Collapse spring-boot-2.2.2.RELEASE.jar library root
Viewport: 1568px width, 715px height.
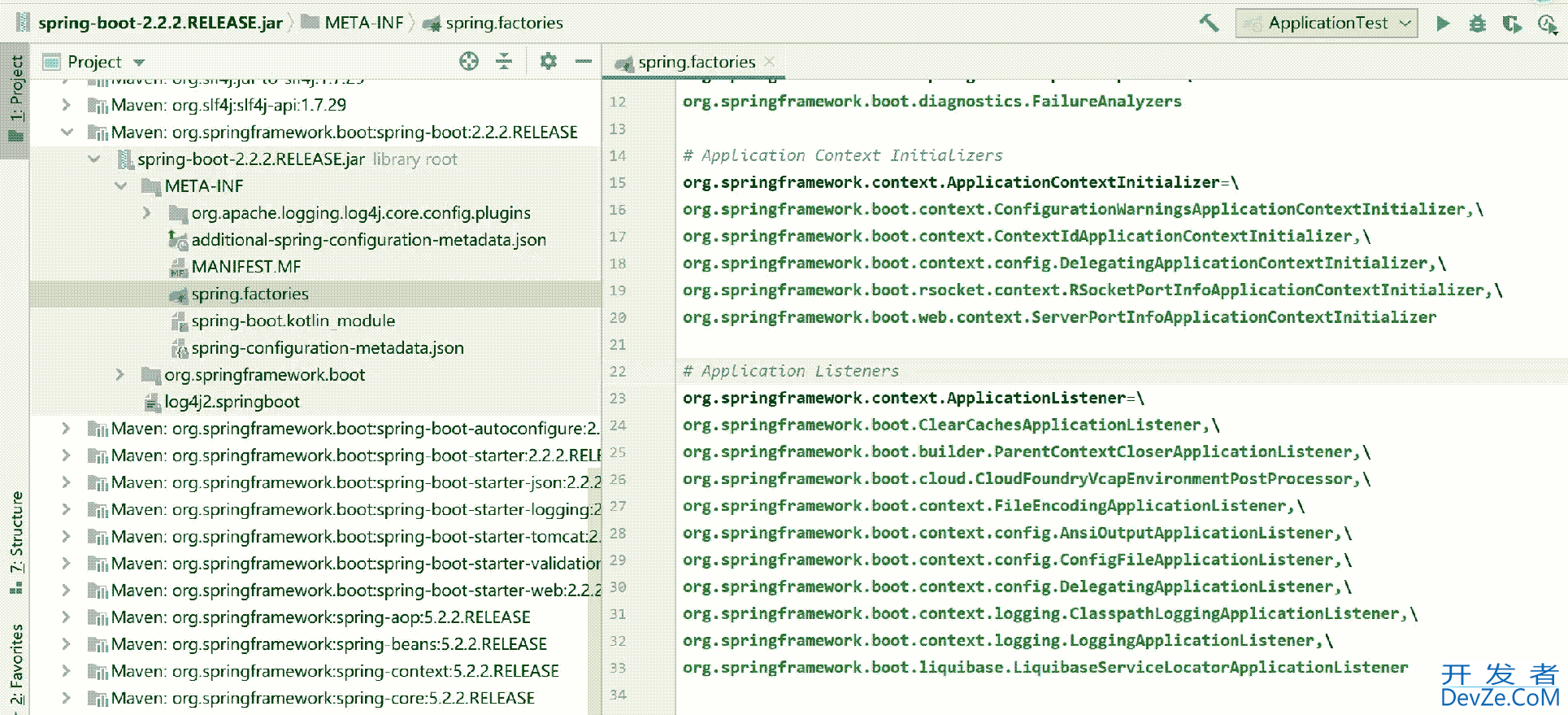[x=94, y=159]
